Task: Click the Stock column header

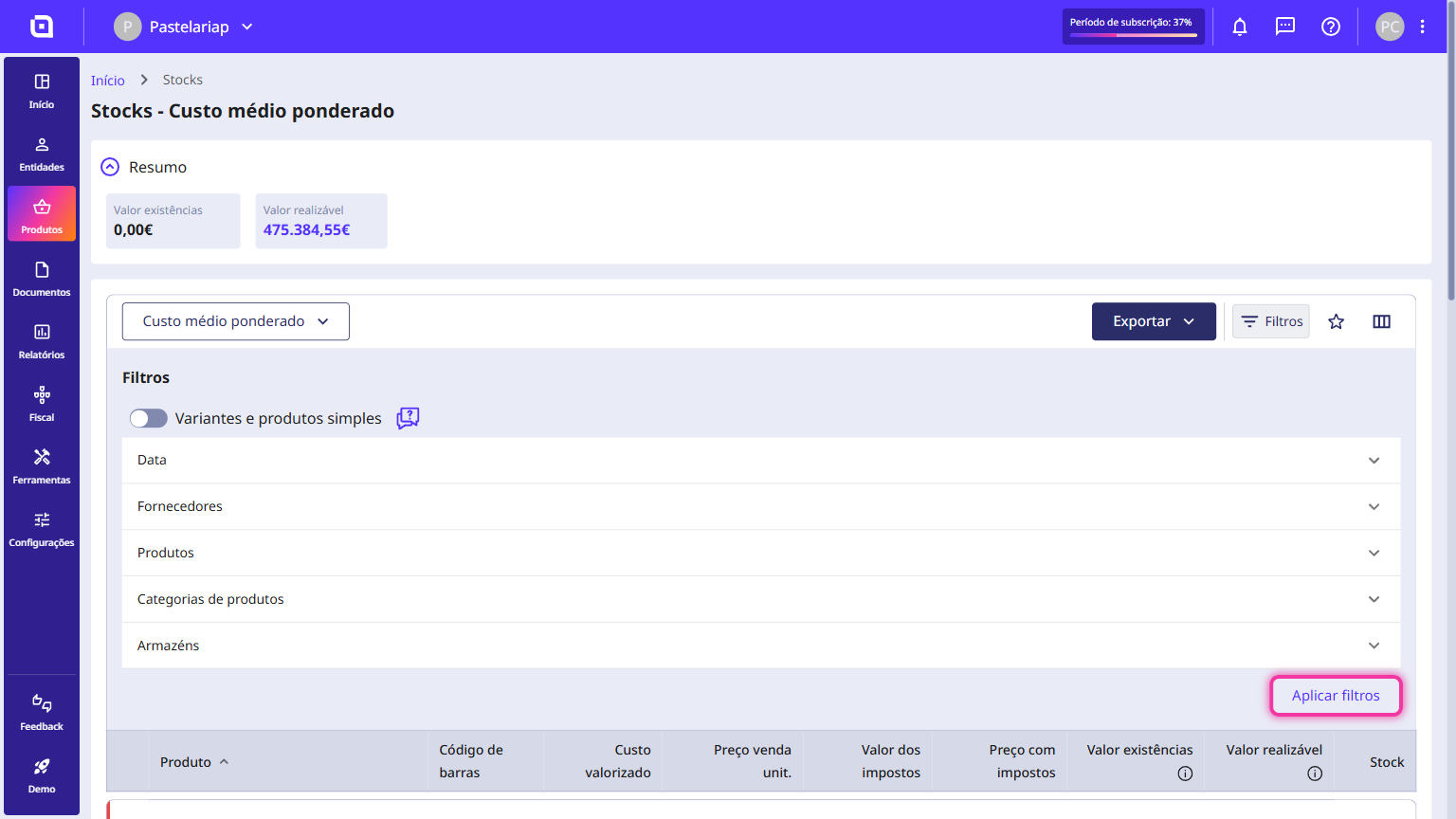Action: pyautogui.click(x=1387, y=762)
